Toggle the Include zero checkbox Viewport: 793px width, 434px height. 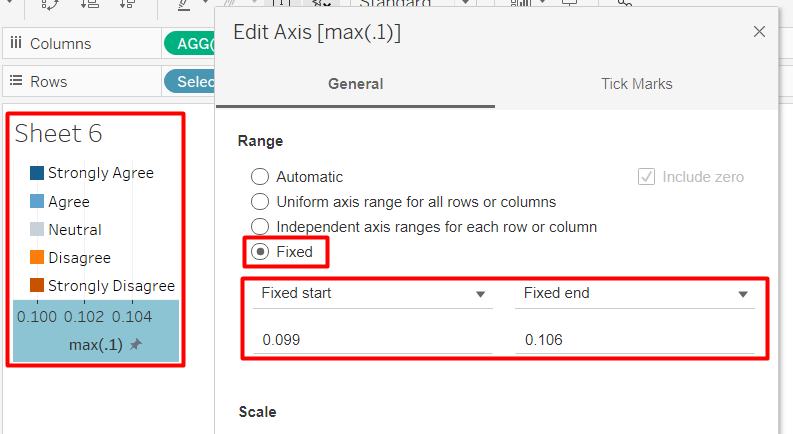click(646, 177)
